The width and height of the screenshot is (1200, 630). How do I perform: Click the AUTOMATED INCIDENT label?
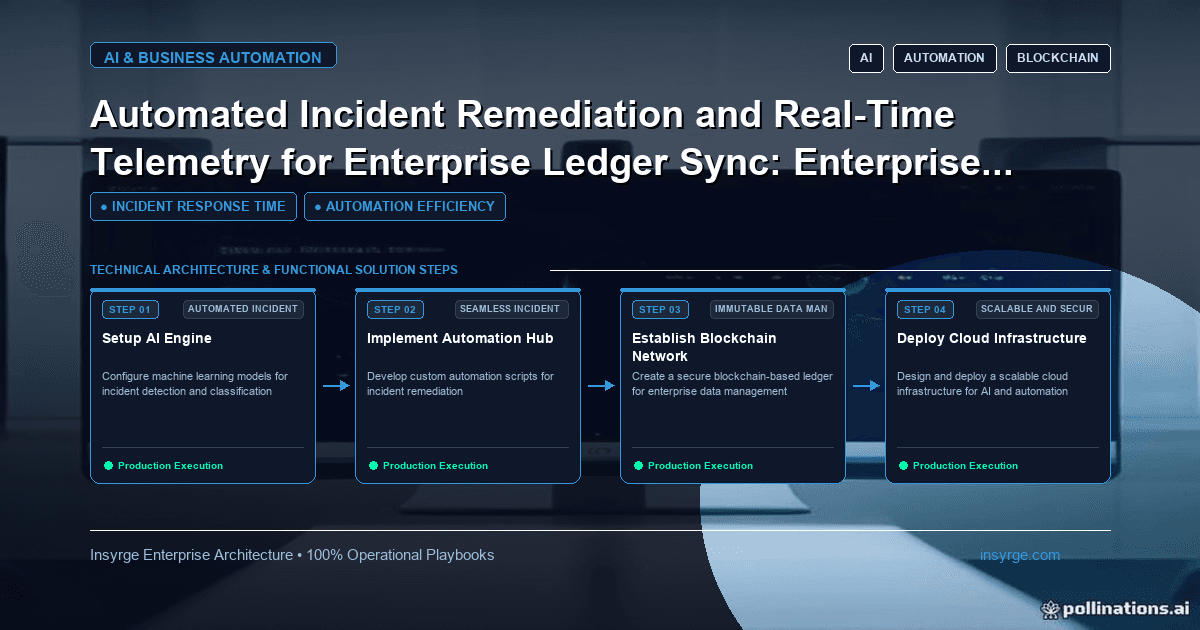click(243, 309)
